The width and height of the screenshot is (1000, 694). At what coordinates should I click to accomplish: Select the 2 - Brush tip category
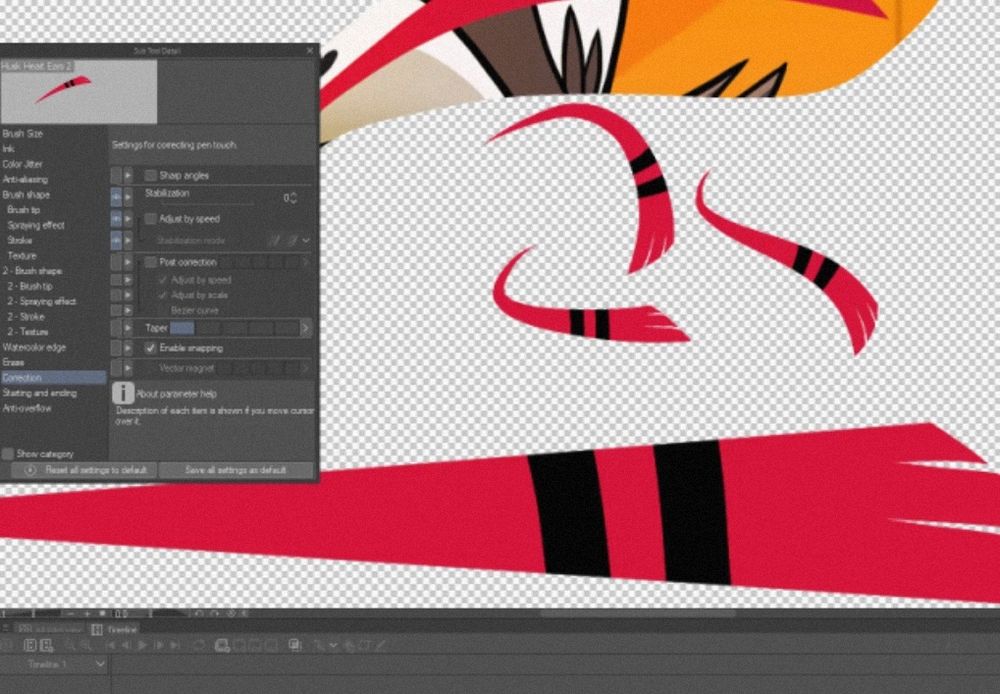pos(29,286)
